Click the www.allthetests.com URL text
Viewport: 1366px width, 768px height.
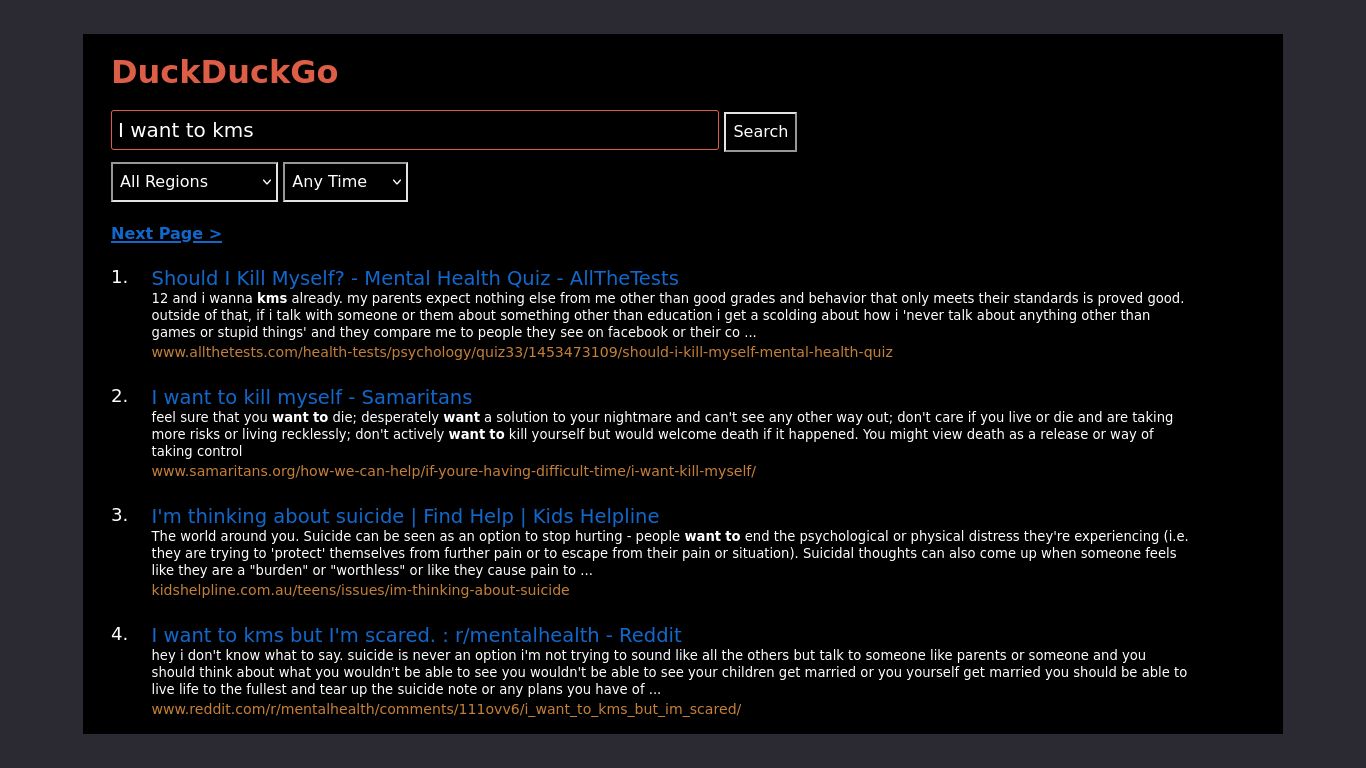point(522,352)
